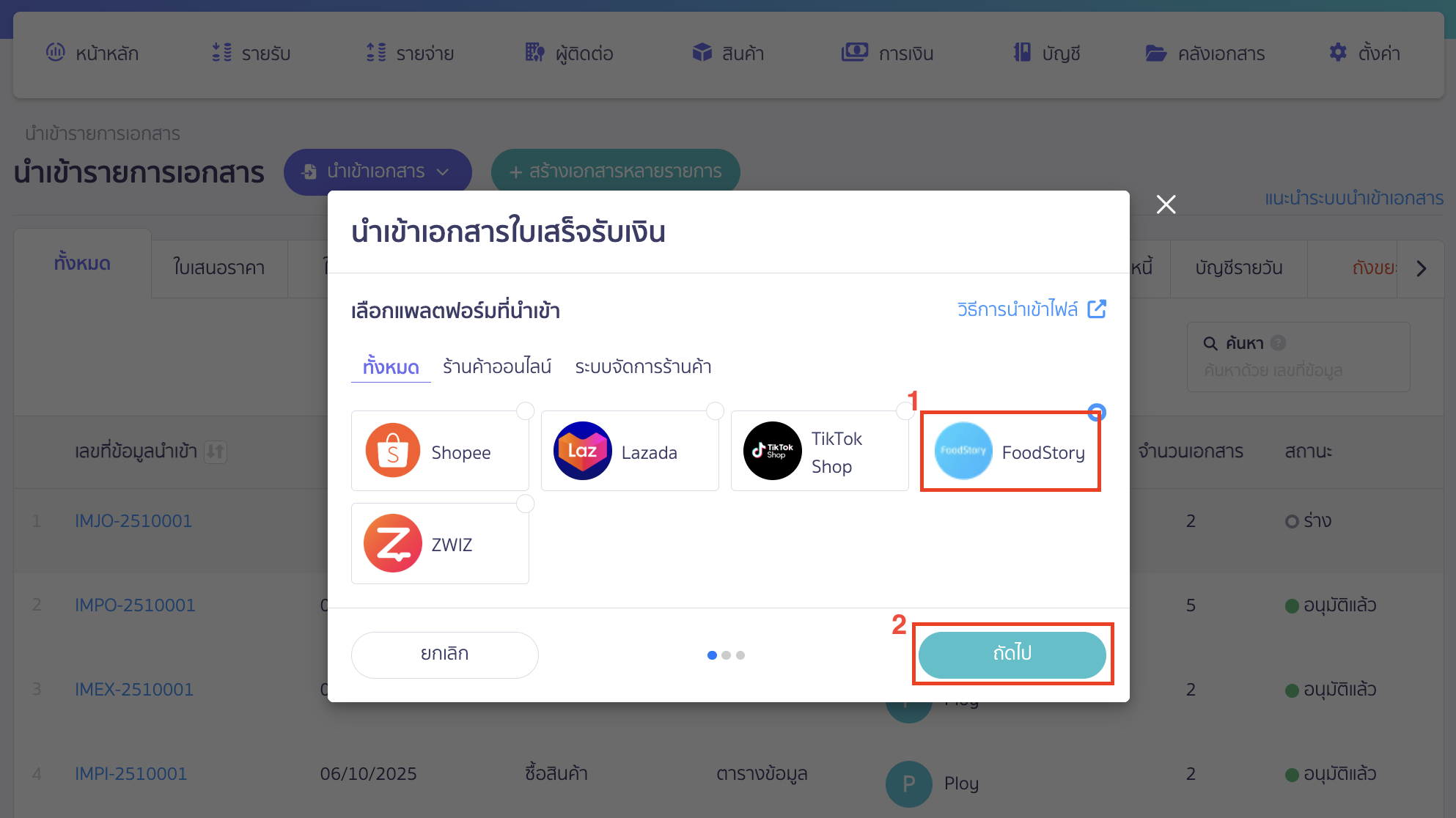Click the ZWIZ platform logo
The width and height of the screenshot is (1456, 818).
(393, 543)
